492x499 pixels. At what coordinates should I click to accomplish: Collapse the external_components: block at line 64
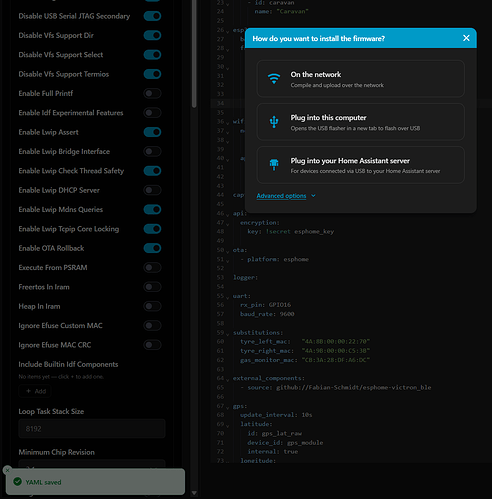pos(228,379)
